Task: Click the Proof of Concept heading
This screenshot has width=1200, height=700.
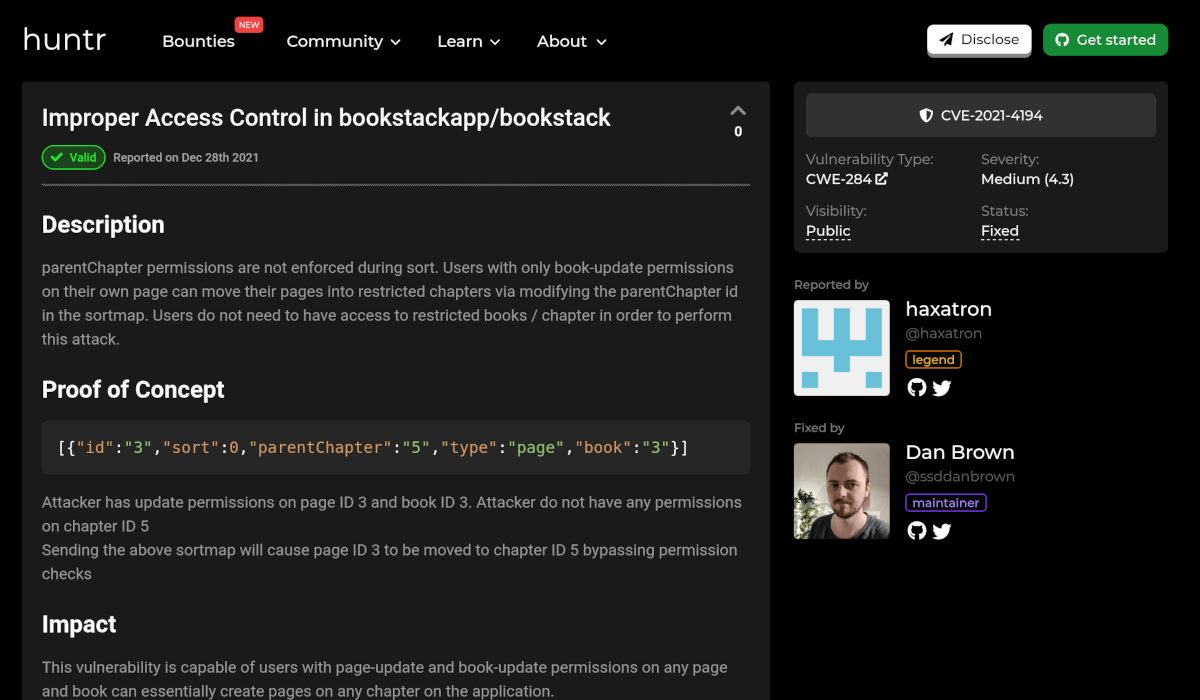Action: [133, 390]
